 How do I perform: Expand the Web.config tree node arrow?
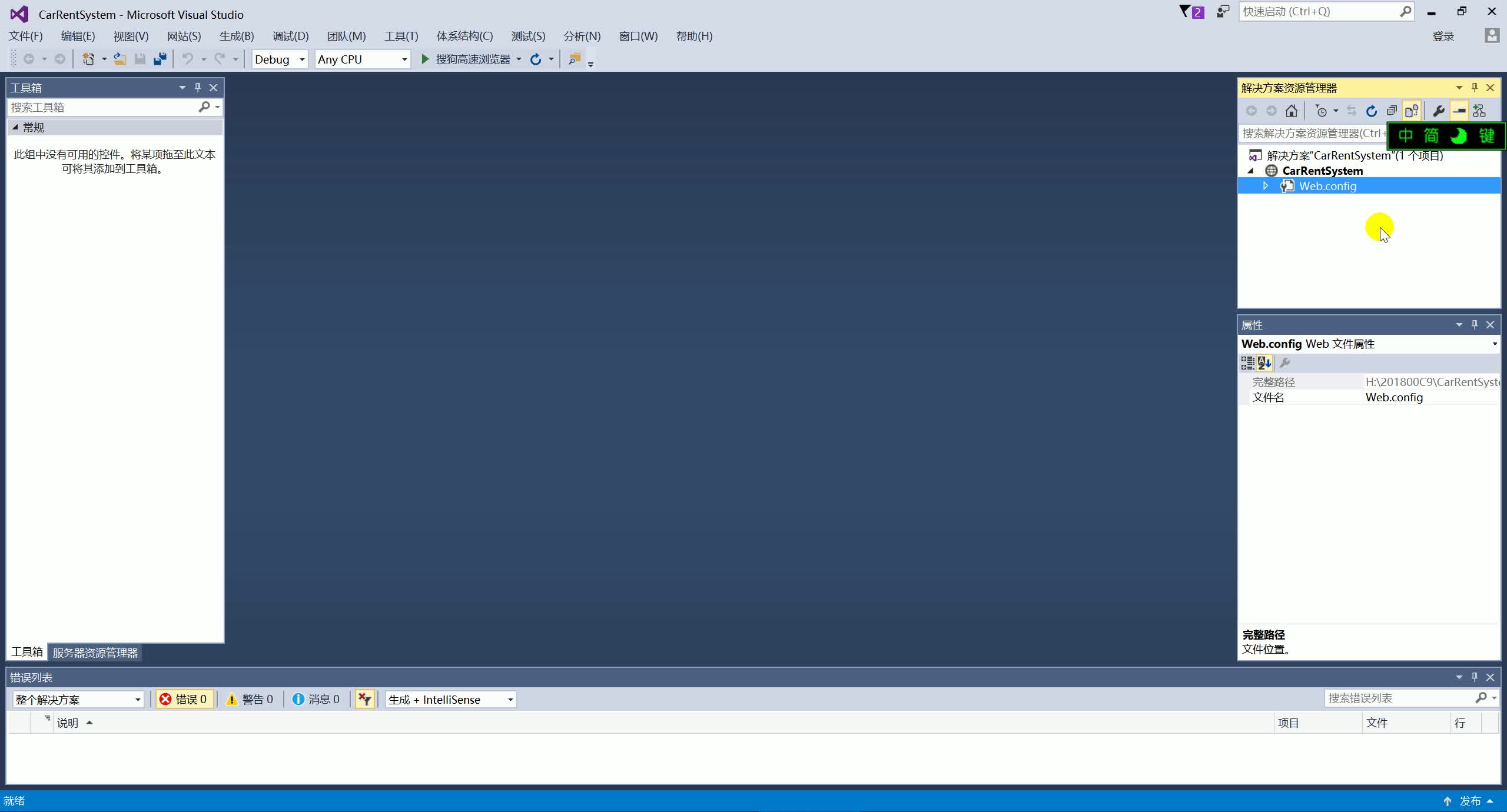coord(1266,186)
